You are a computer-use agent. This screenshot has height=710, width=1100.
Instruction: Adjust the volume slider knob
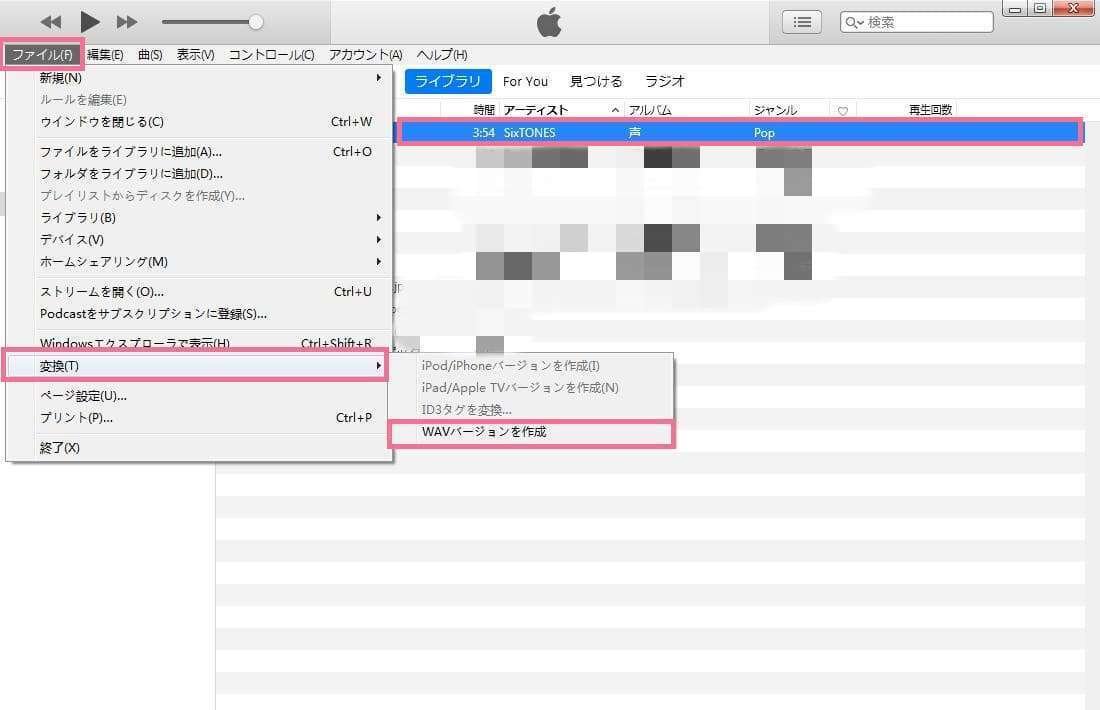256,22
